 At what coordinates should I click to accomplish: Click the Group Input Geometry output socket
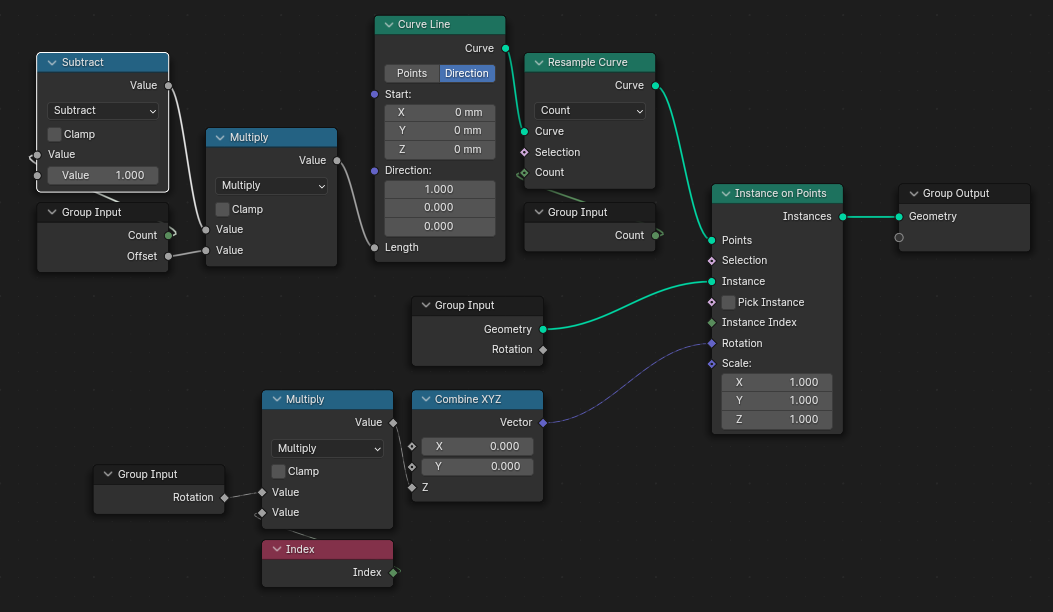[543, 329]
